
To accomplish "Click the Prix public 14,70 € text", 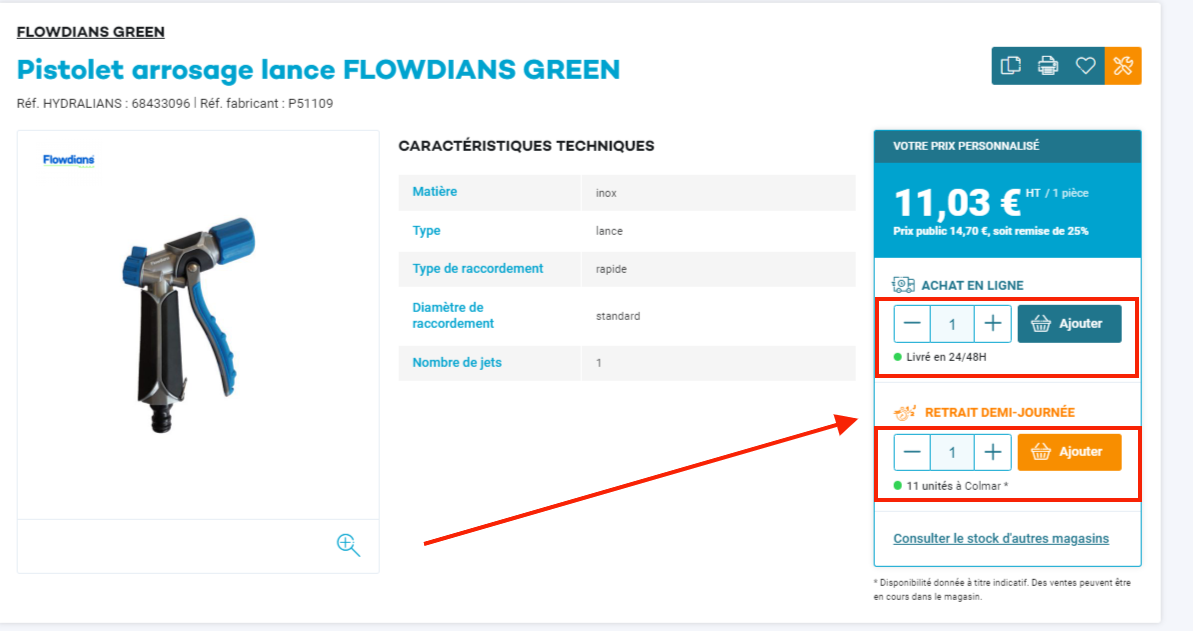I will tap(991, 231).
